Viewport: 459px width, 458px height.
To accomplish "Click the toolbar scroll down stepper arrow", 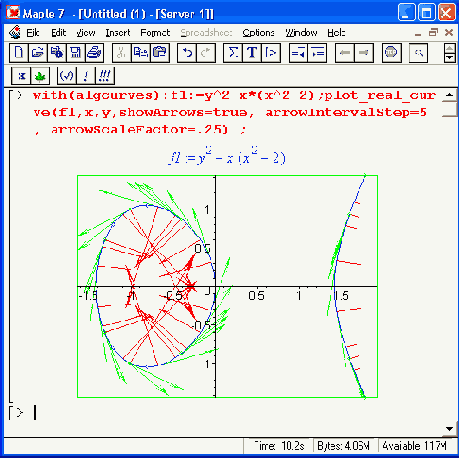I will point(450,58).
